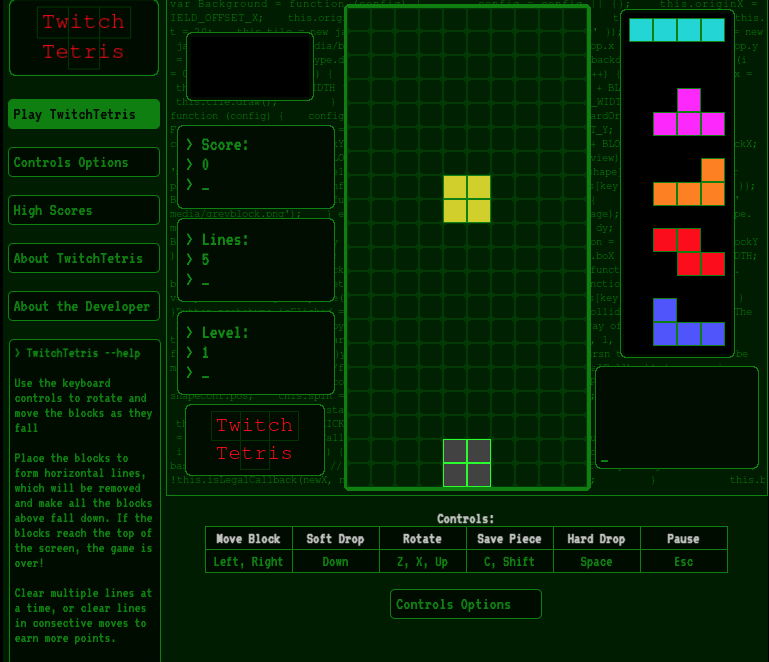The height and width of the screenshot is (662, 769).
Task: Click the Pause header cell
Action: point(684,538)
